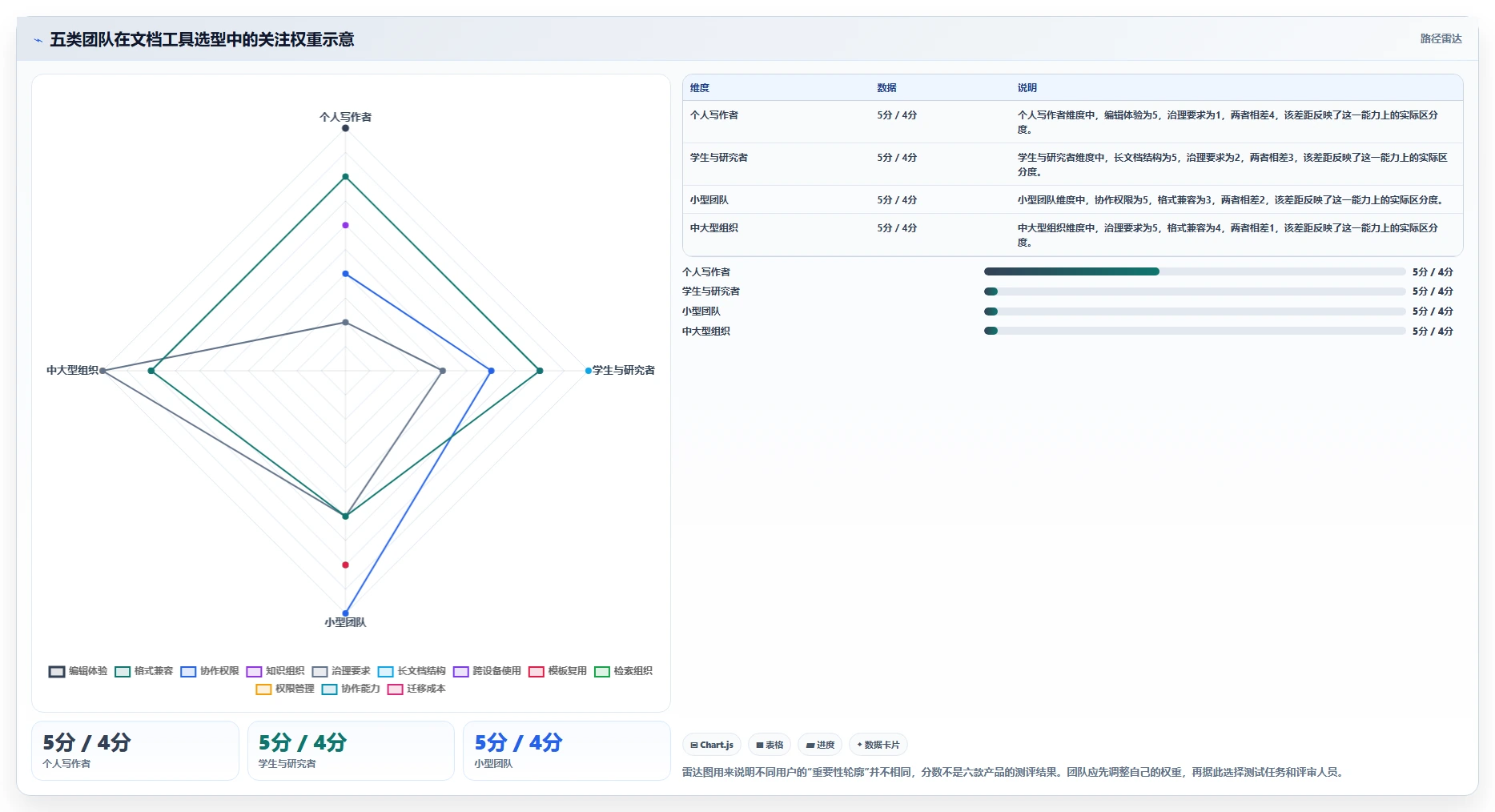Image resolution: width=1495 pixels, height=812 pixels.
Task: Show or hide the 检索组织 legend series
Action: [623, 671]
